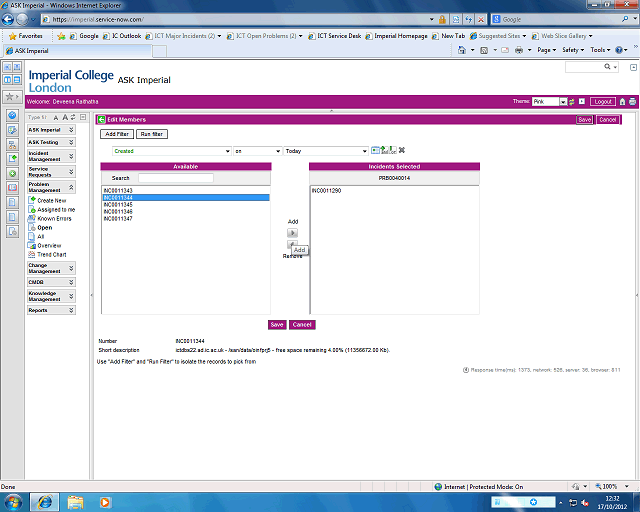Screen dimensions: 640x512
Task: Click the Search field in Available list
Action: tap(175, 178)
